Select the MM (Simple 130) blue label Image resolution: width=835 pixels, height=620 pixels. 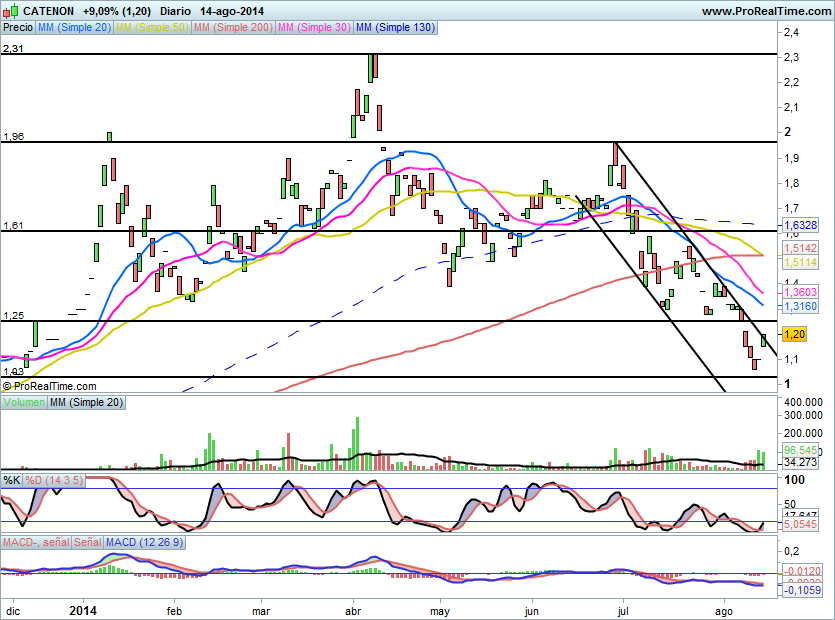click(395, 28)
